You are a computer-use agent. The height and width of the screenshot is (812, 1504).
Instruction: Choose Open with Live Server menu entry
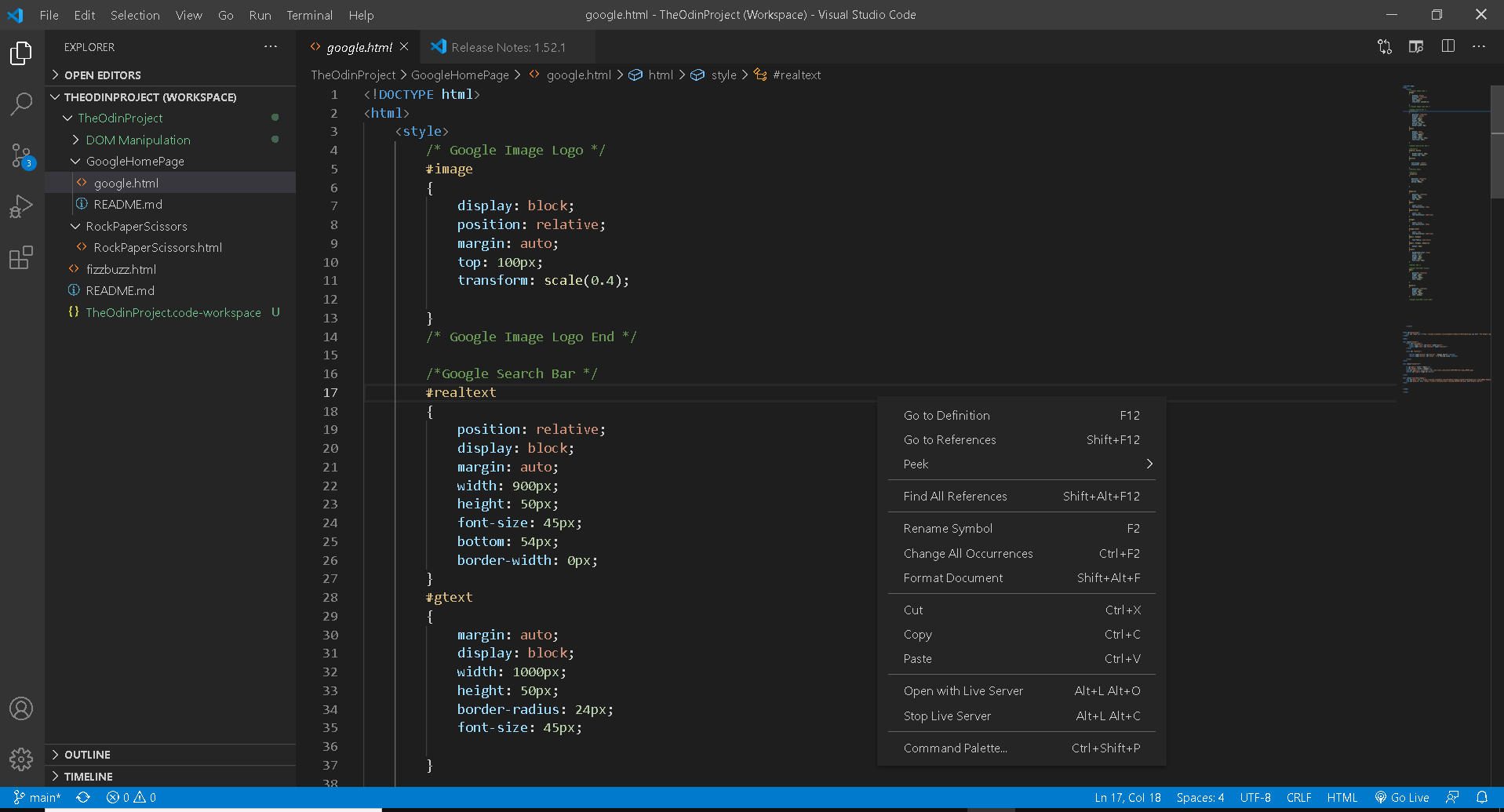click(963, 691)
